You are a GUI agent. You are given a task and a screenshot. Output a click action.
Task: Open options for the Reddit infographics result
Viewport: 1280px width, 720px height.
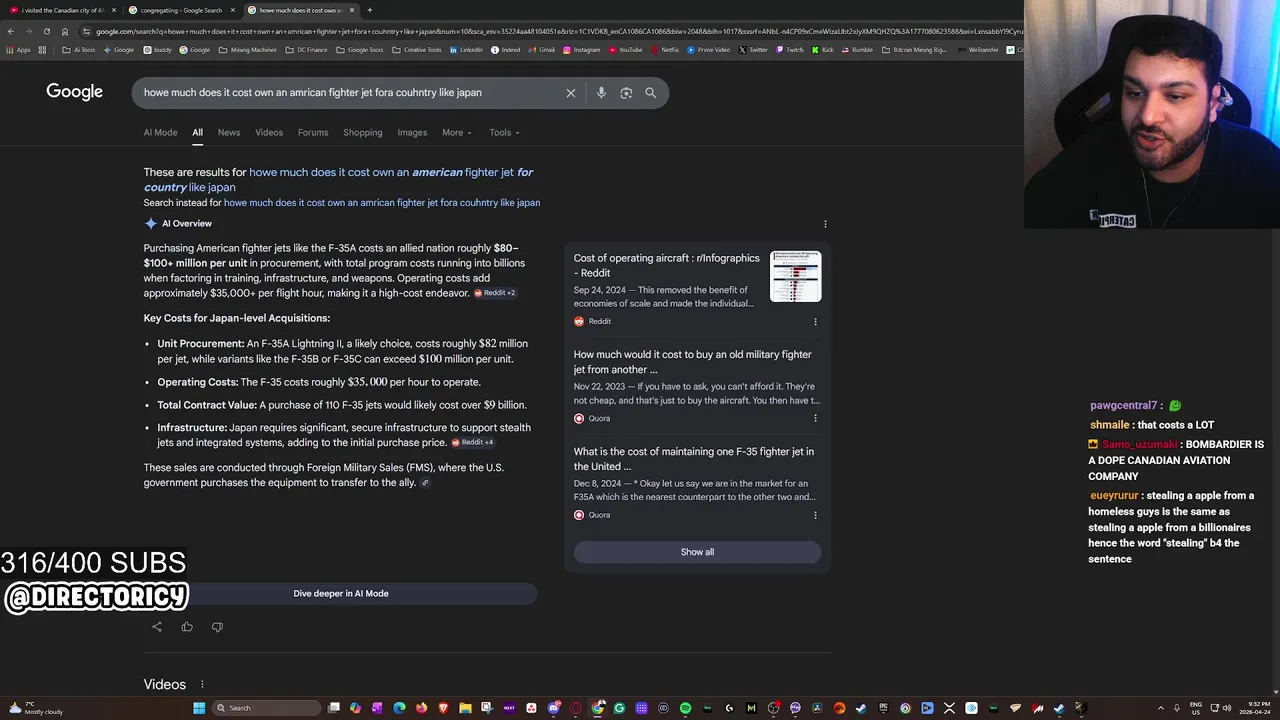(x=815, y=321)
